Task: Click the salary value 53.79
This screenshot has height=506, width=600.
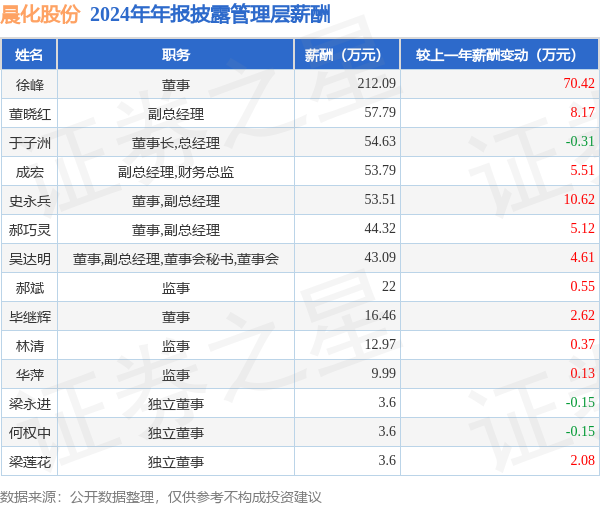Action: [x=380, y=170]
